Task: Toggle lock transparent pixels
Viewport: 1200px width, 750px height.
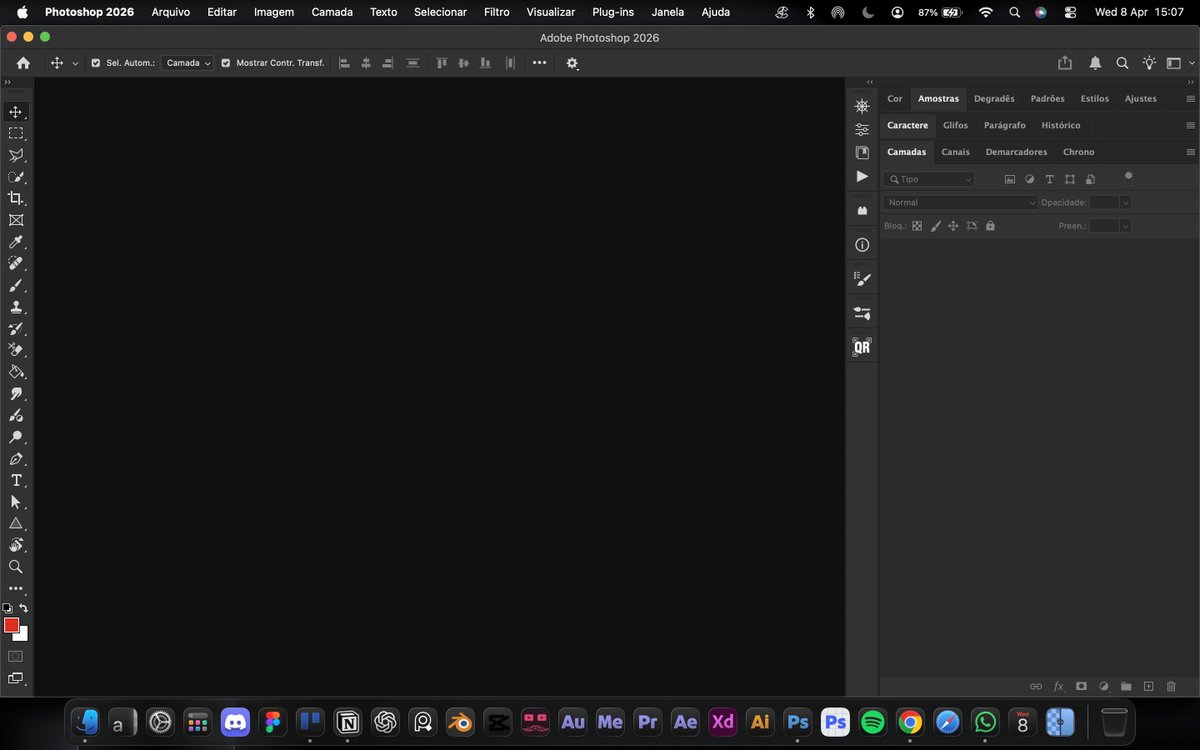Action: [x=917, y=226]
